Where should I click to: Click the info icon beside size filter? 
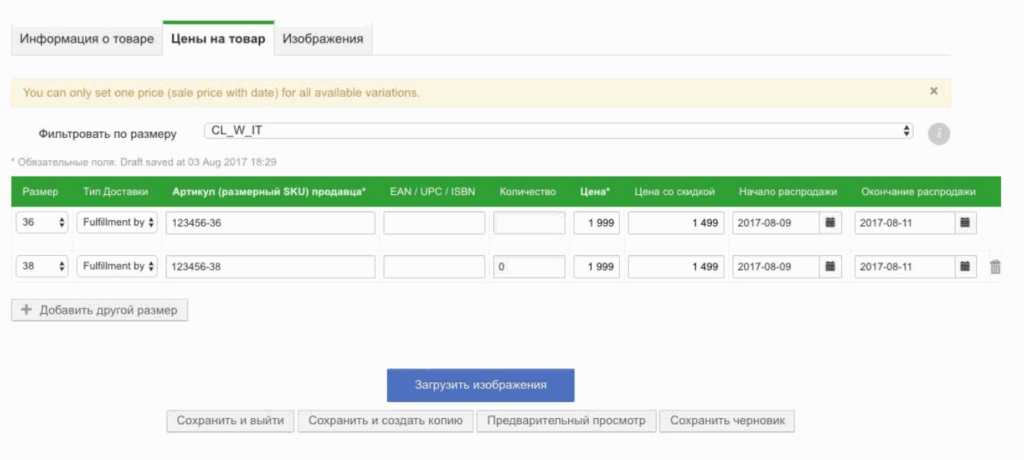[938, 134]
